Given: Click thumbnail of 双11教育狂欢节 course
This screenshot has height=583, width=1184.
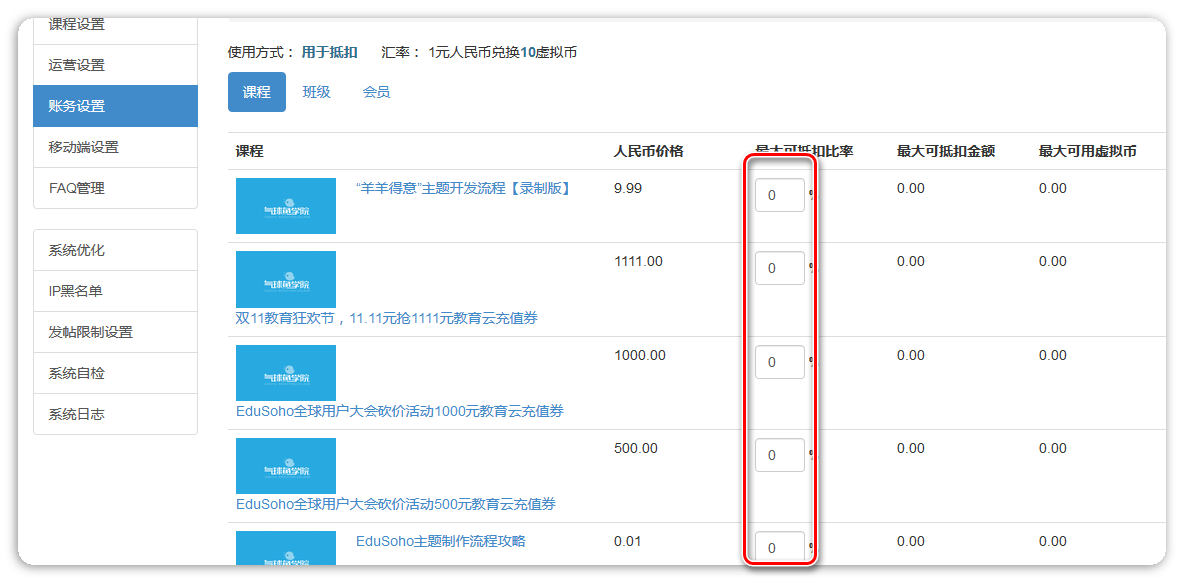Looking at the screenshot, I should pyautogui.click(x=286, y=279).
